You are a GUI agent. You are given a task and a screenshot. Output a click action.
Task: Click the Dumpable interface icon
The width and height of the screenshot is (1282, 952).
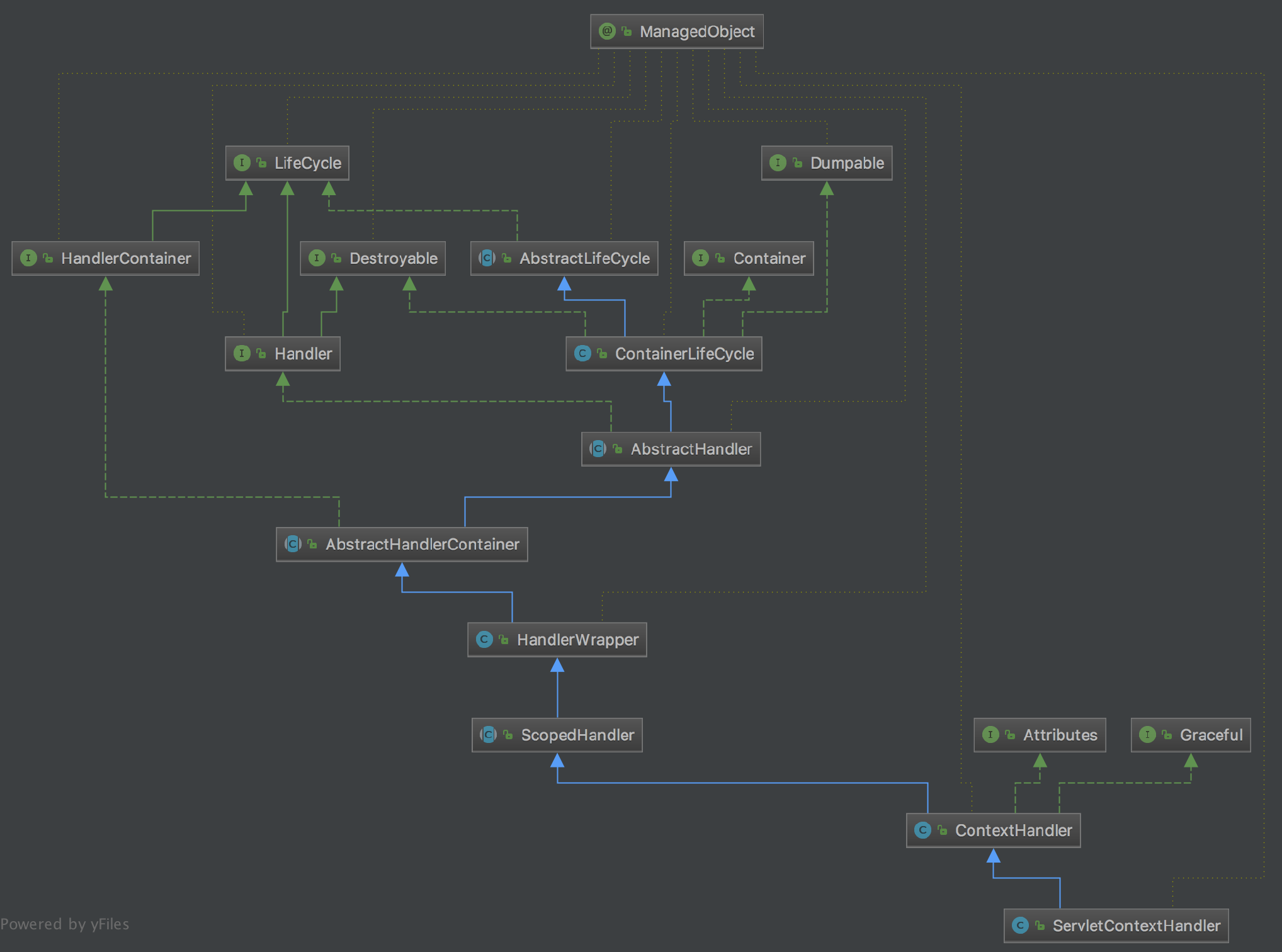[x=778, y=163]
